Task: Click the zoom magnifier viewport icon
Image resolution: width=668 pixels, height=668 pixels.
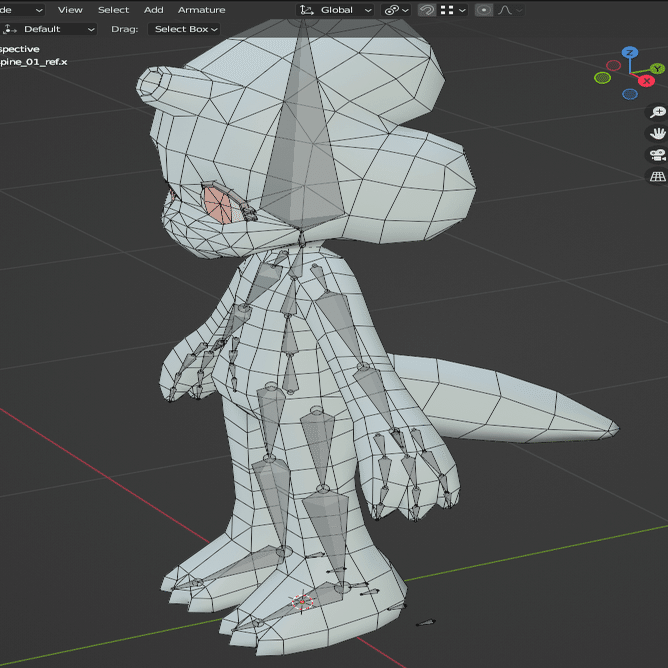Action: point(657,112)
